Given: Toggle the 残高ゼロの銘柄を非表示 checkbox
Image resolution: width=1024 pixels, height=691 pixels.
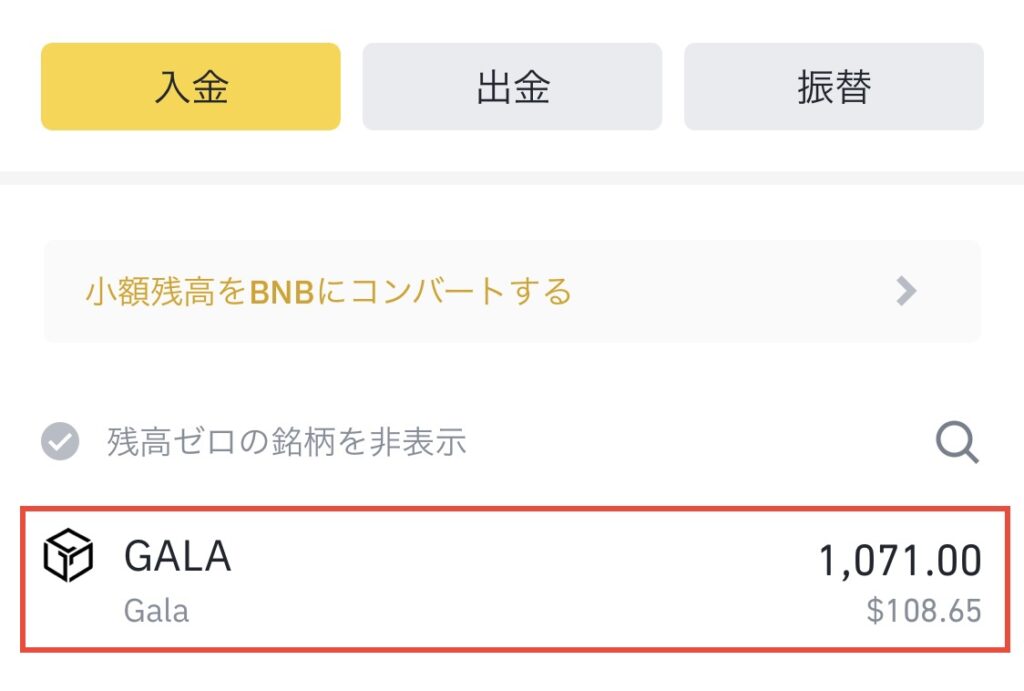Looking at the screenshot, I should pos(60,442).
